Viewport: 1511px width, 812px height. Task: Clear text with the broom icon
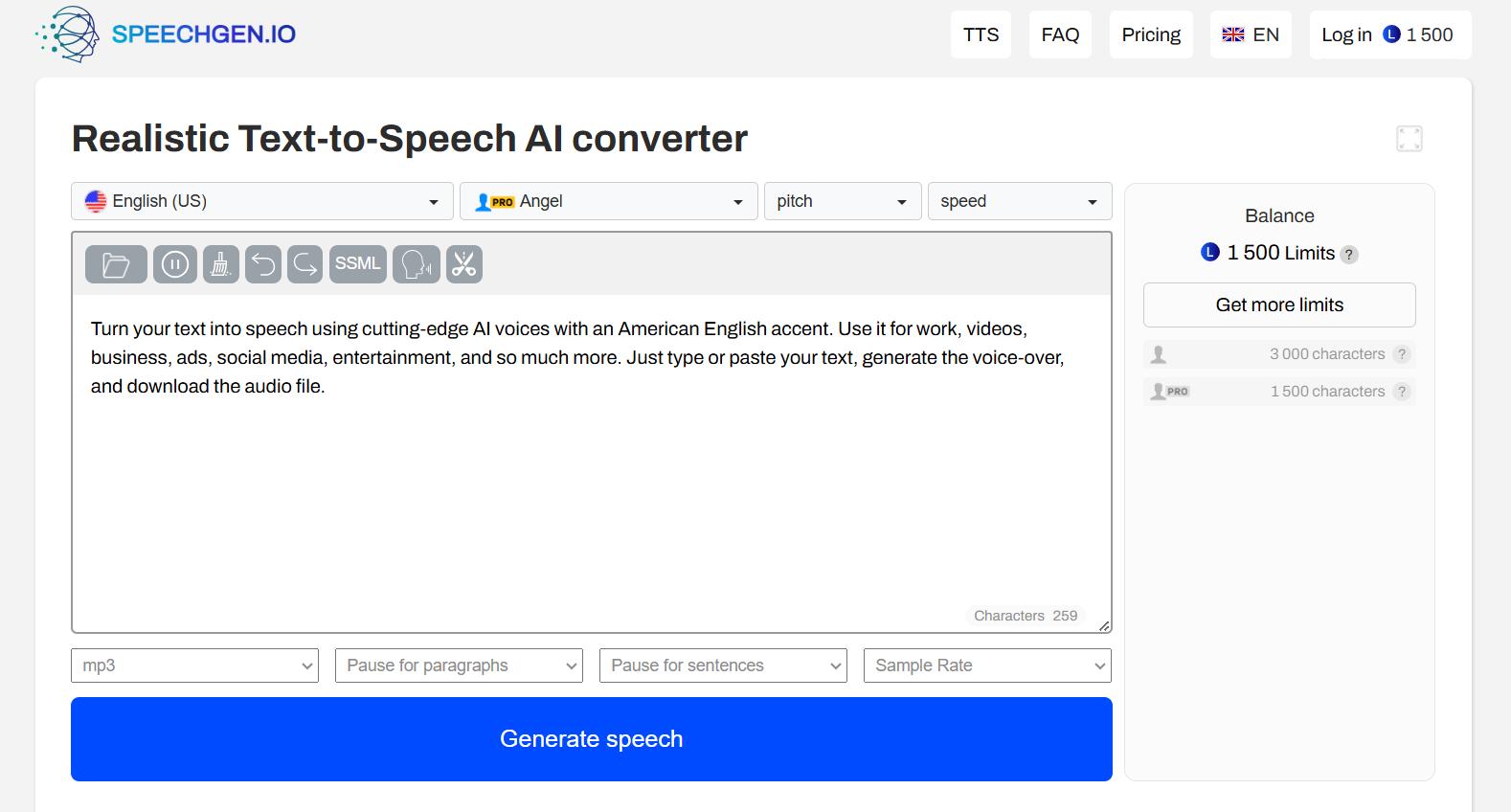(x=221, y=264)
